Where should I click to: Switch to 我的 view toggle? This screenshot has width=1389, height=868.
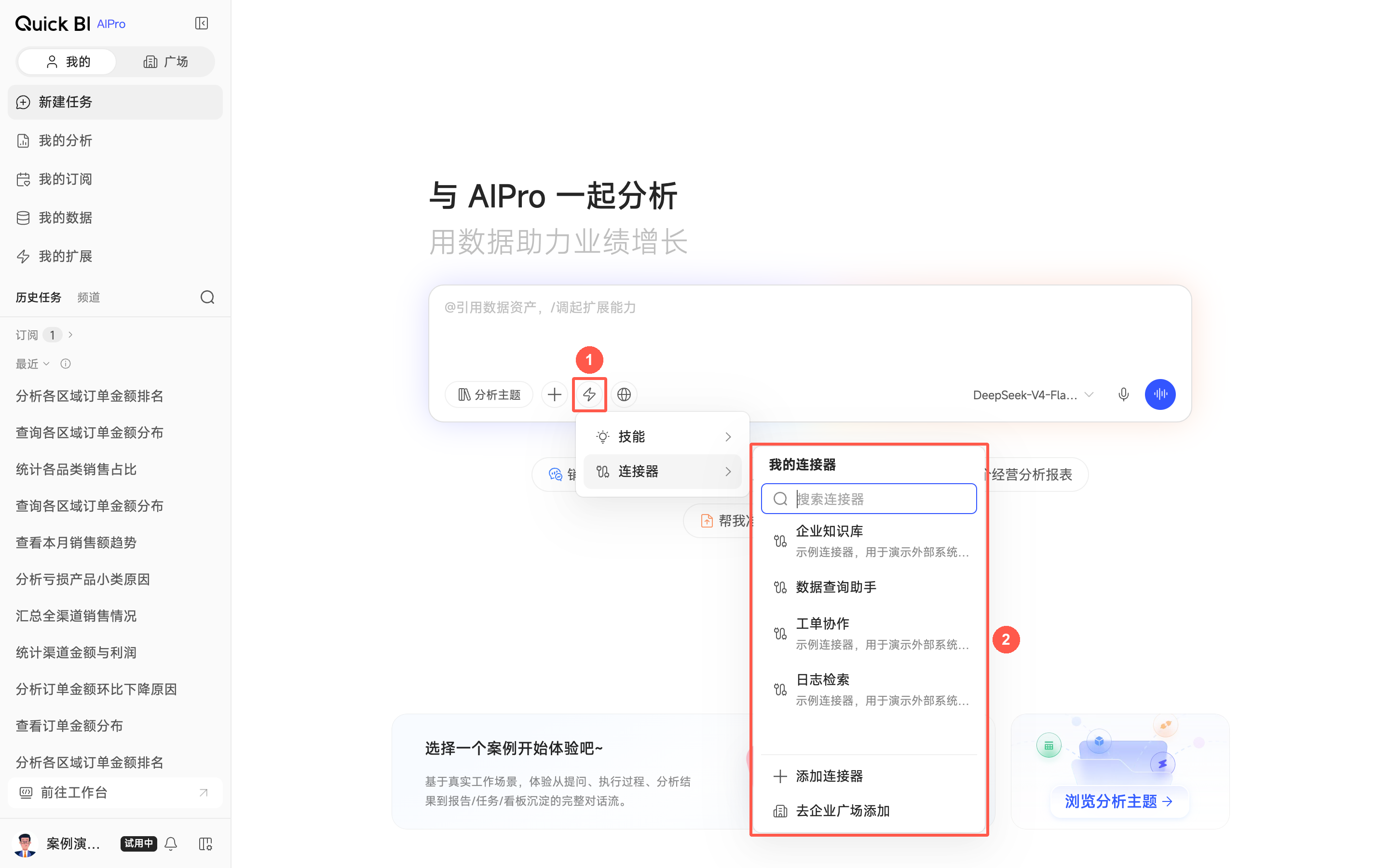tap(67, 61)
